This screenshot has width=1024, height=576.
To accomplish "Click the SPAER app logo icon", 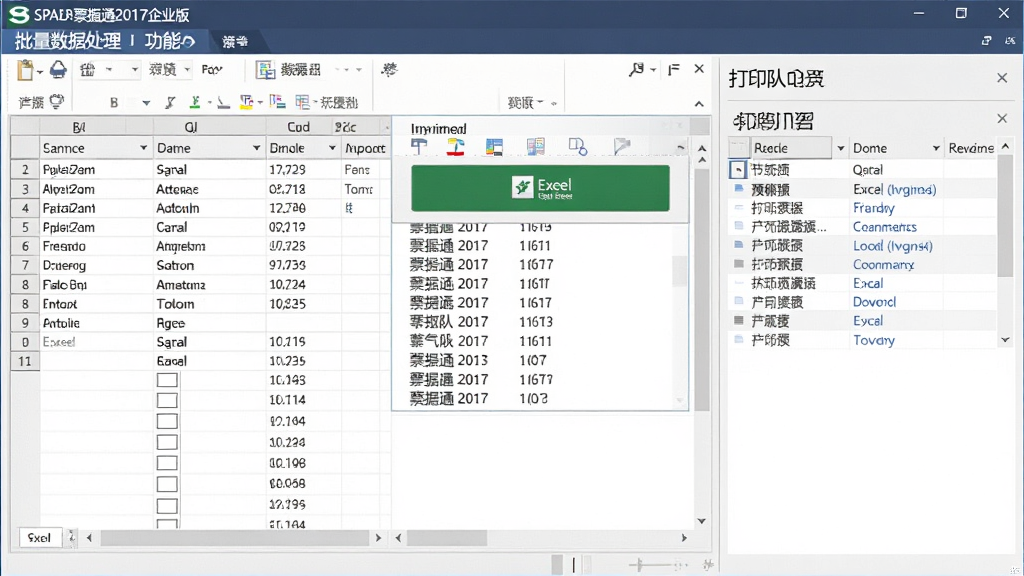I will click(x=19, y=14).
